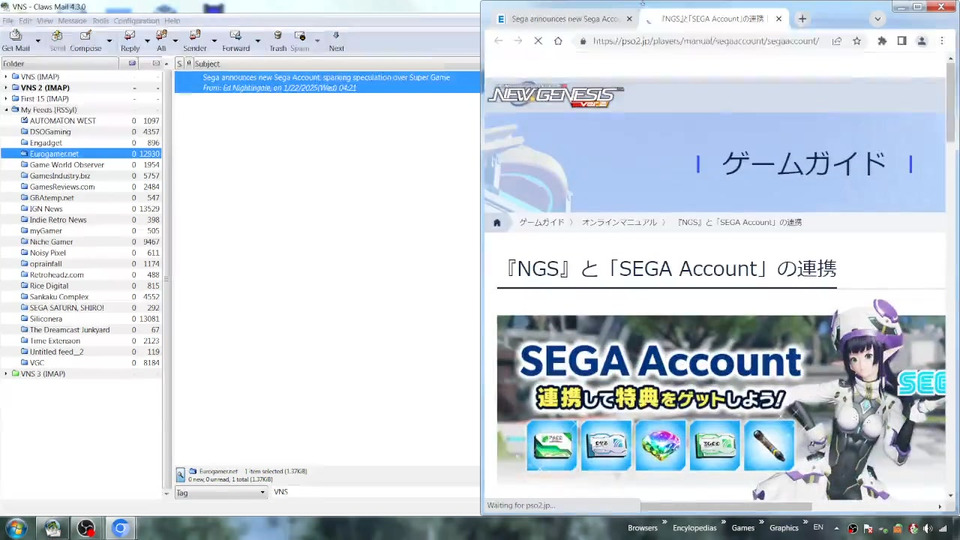Click Chrome icon in taskbar

click(x=120, y=528)
